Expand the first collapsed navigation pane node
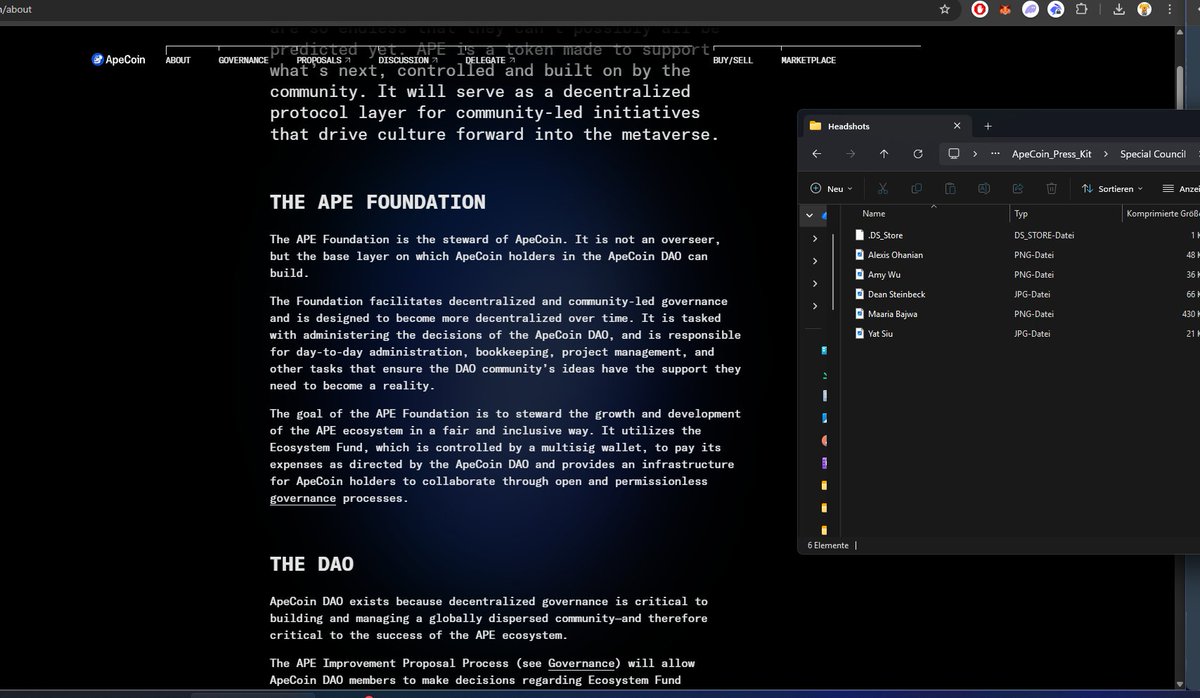This screenshot has width=1200, height=698. pos(815,238)
